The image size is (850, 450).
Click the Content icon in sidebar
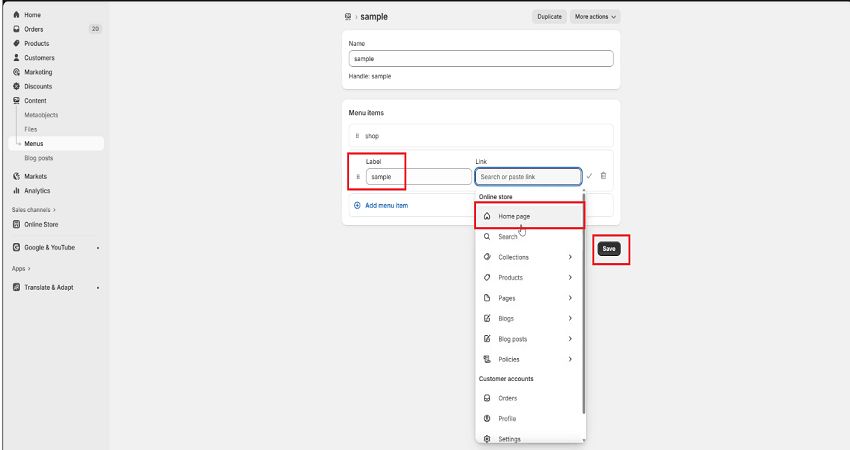16,100
